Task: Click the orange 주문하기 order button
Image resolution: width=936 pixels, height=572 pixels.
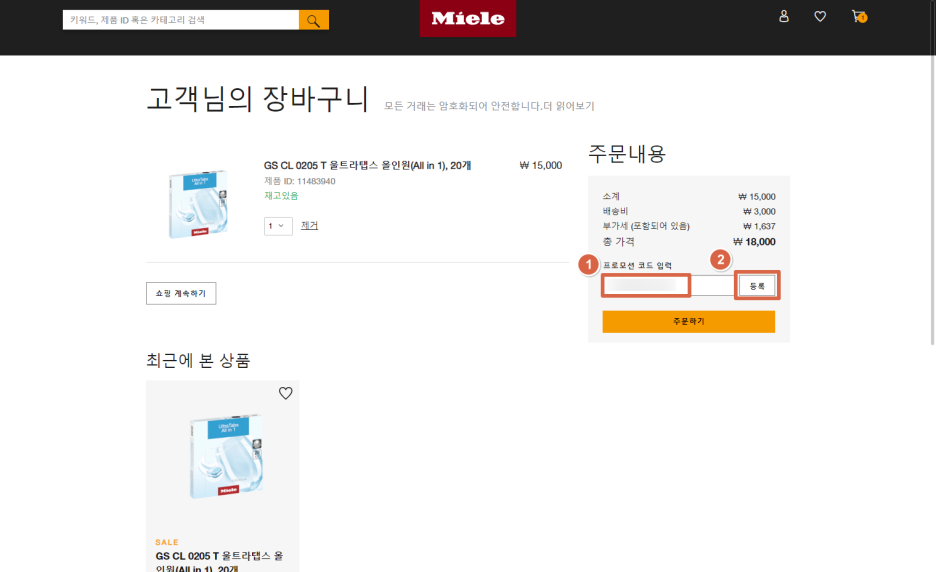Action: pos(688,321)
